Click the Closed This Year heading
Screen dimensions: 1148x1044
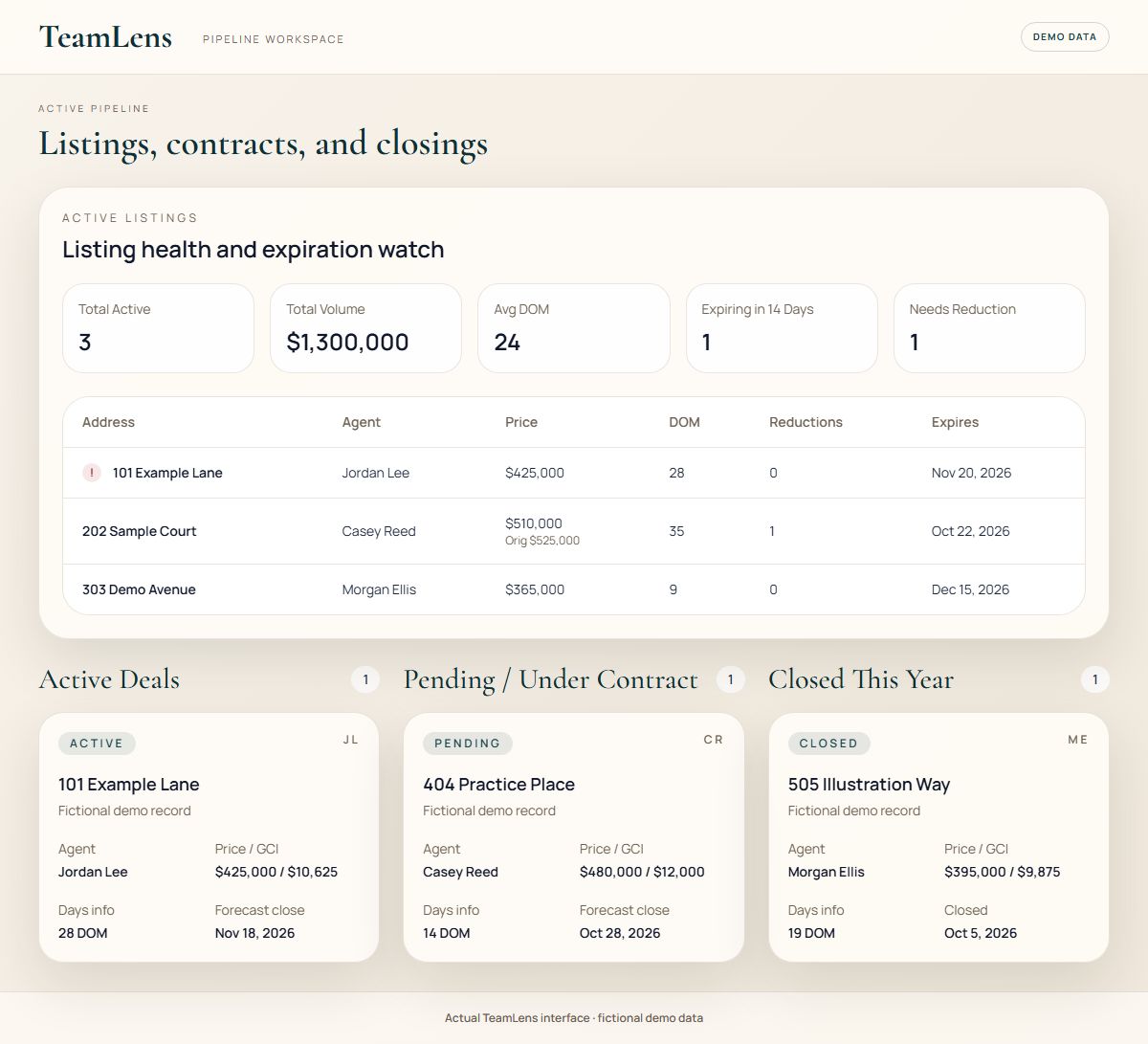(861, 679)
